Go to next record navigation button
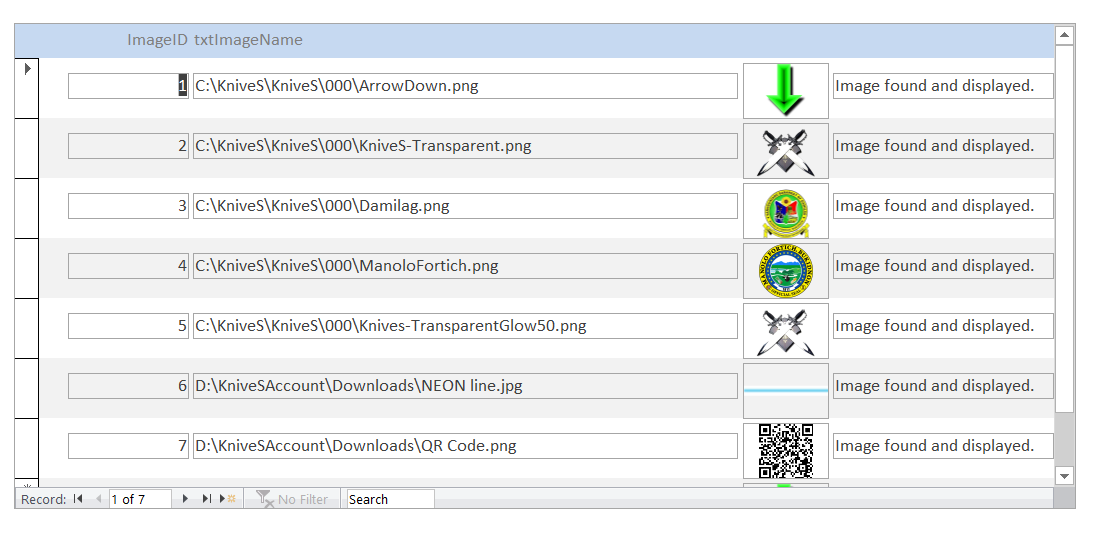This screenshot has height=554, width=1110. tap(185, 499)
